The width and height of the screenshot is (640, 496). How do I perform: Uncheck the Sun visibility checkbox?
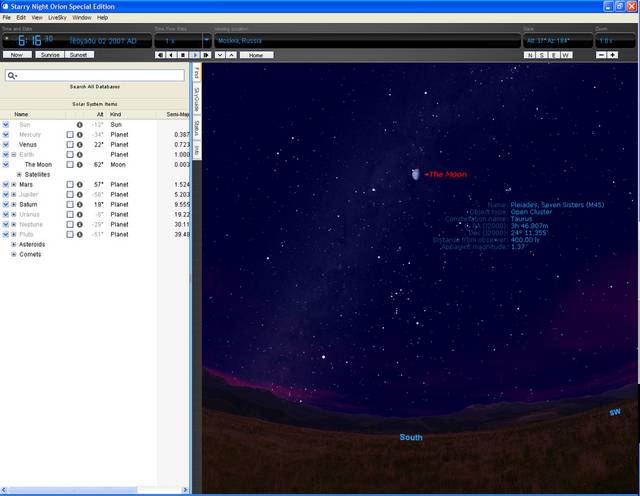click(6, 125)
